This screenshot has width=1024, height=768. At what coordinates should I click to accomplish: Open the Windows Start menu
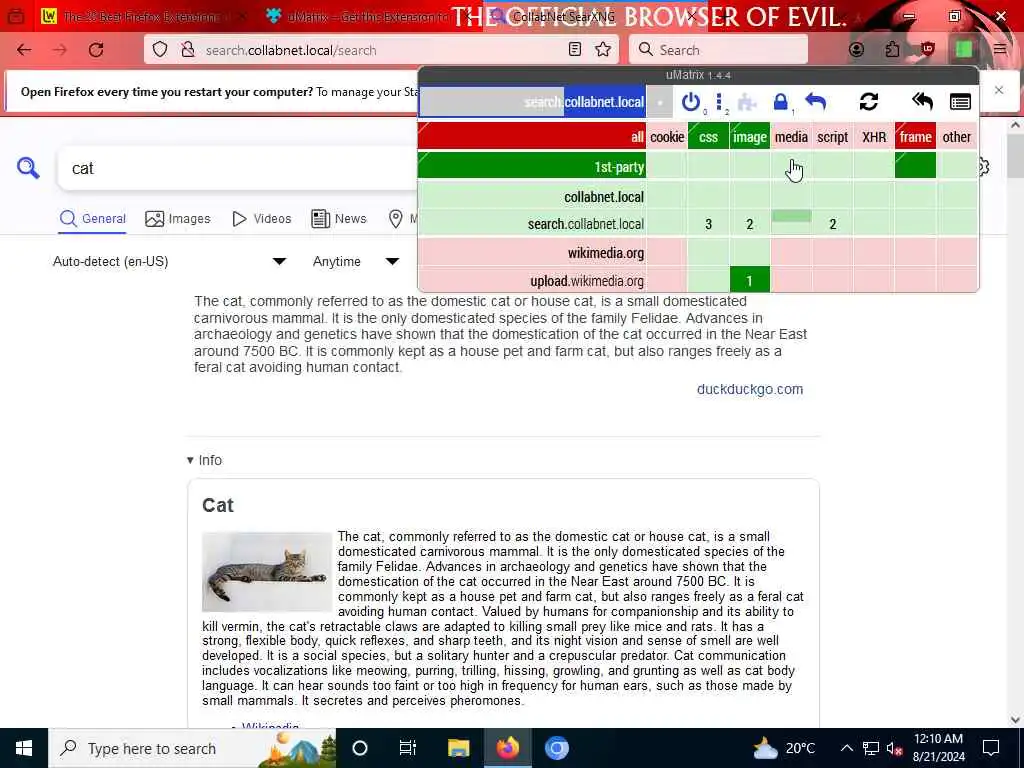pos(24,748)
